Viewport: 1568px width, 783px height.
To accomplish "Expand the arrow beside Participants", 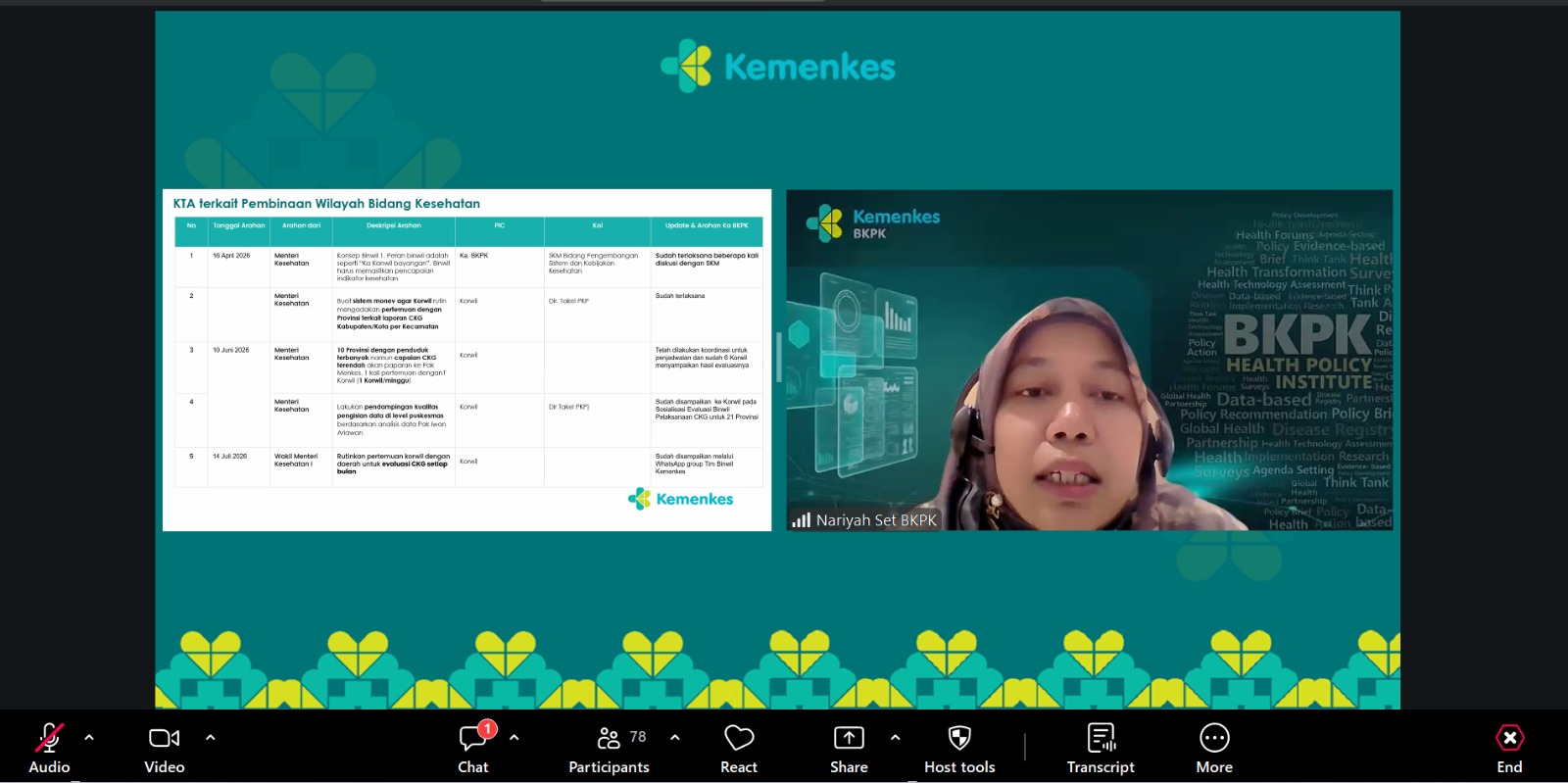I will tap(675, 737).
